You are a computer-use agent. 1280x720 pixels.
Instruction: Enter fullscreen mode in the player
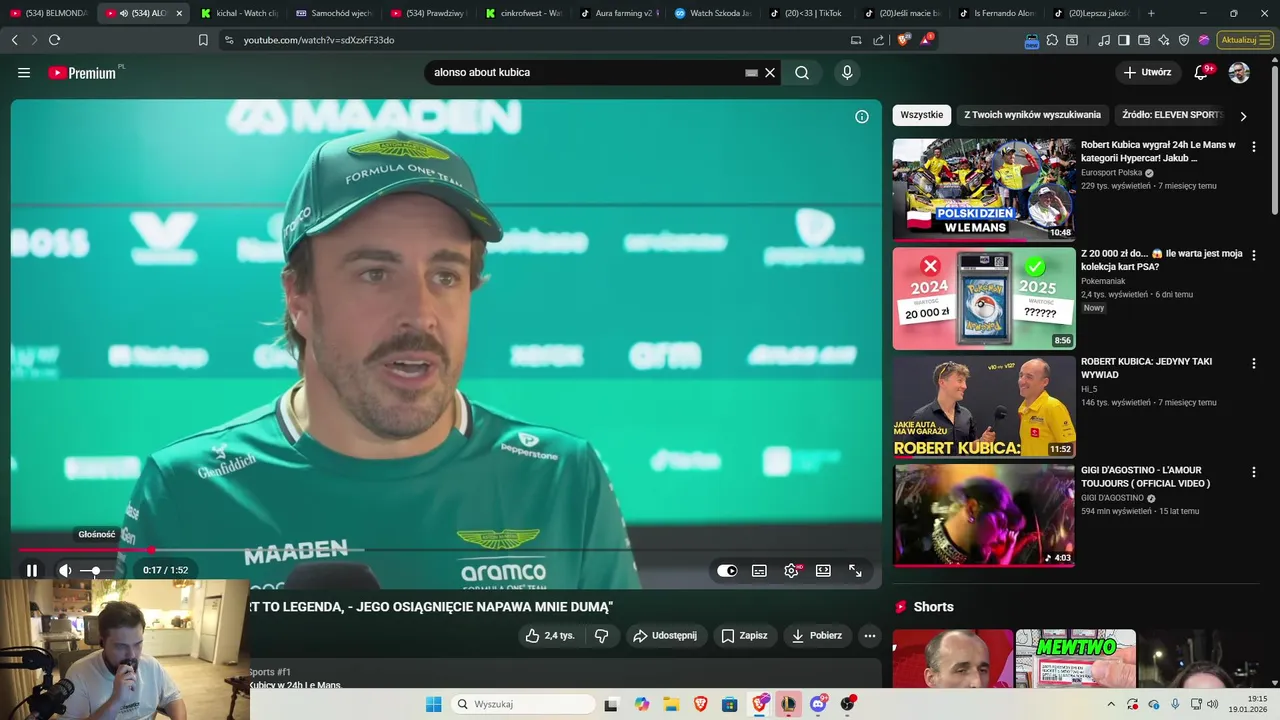[855, 571]
